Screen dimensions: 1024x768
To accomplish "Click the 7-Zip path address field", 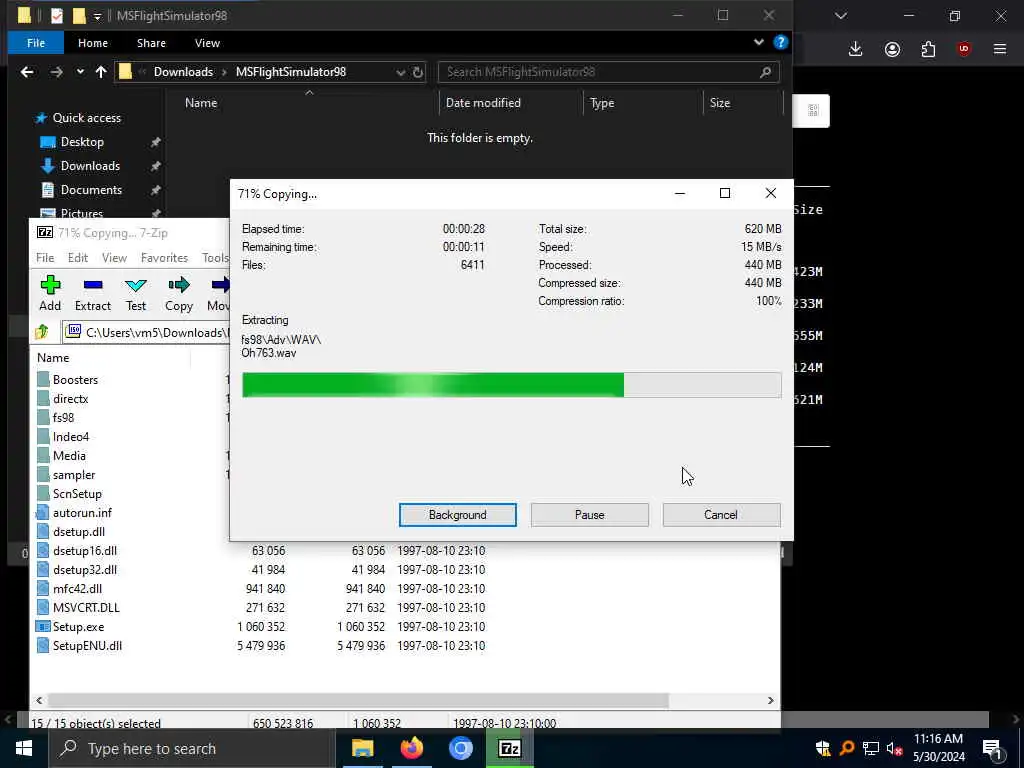I will click(146, 332).
